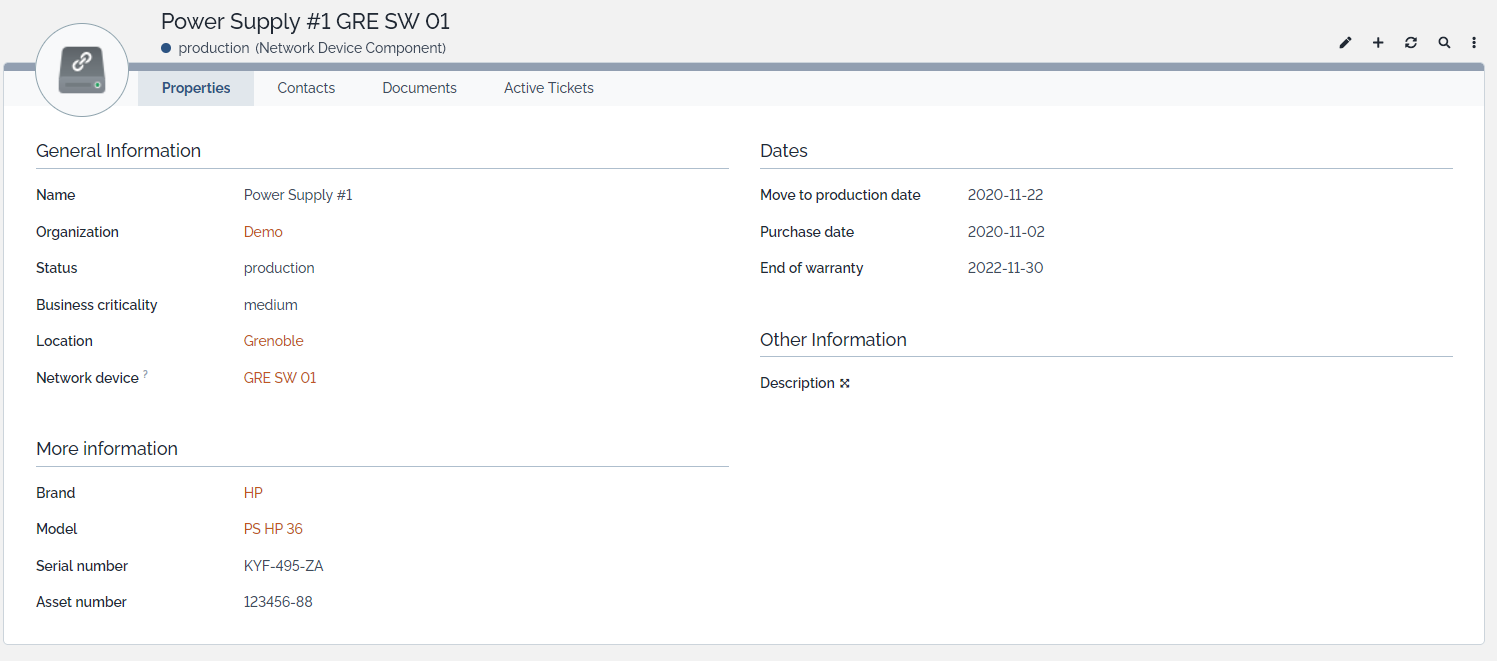
Task: Click the blue production status dot
Action: 166,48
